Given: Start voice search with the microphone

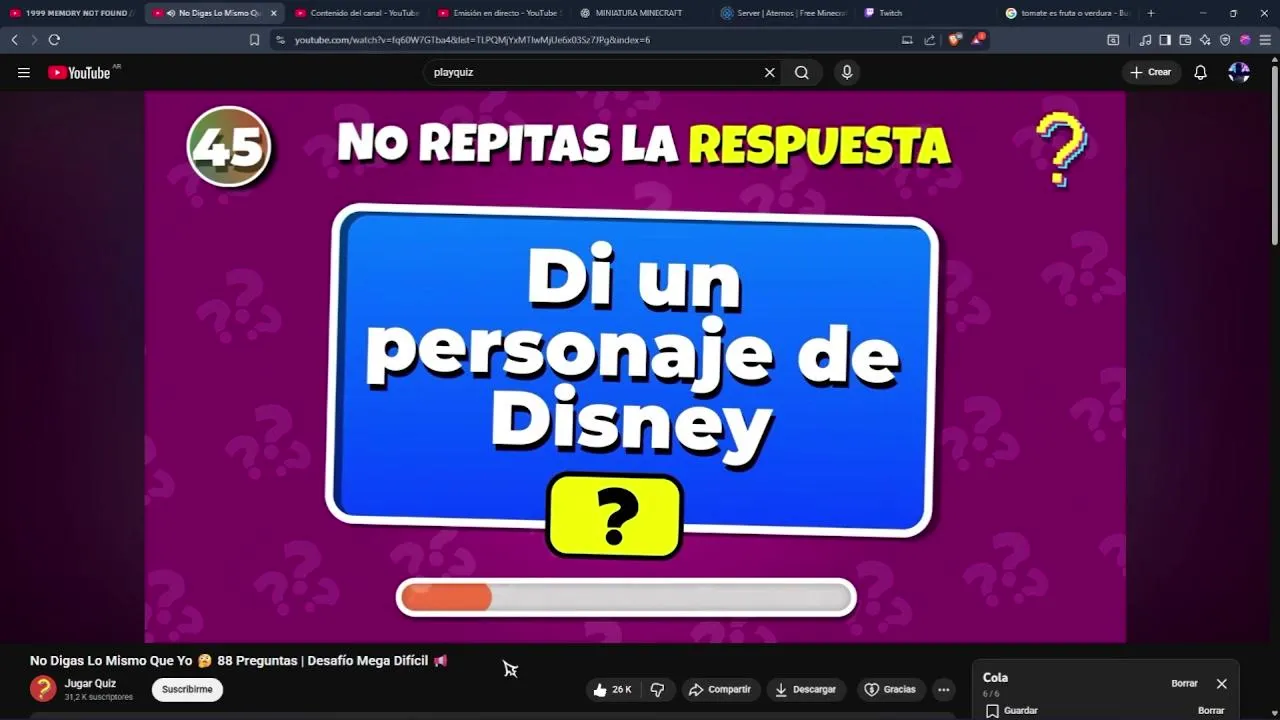Looking at the screenshot, I should coord(847,72).
